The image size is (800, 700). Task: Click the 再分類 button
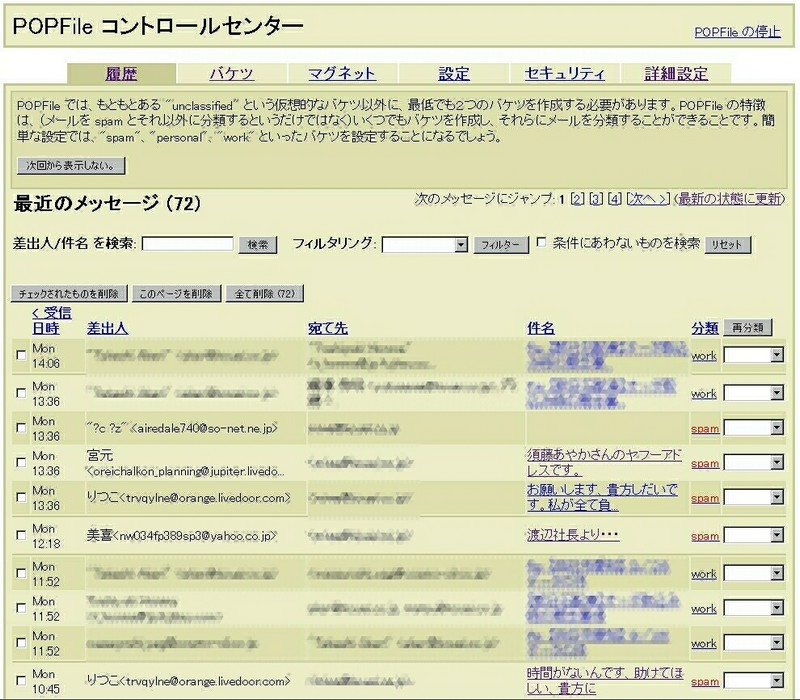point(747,328)
